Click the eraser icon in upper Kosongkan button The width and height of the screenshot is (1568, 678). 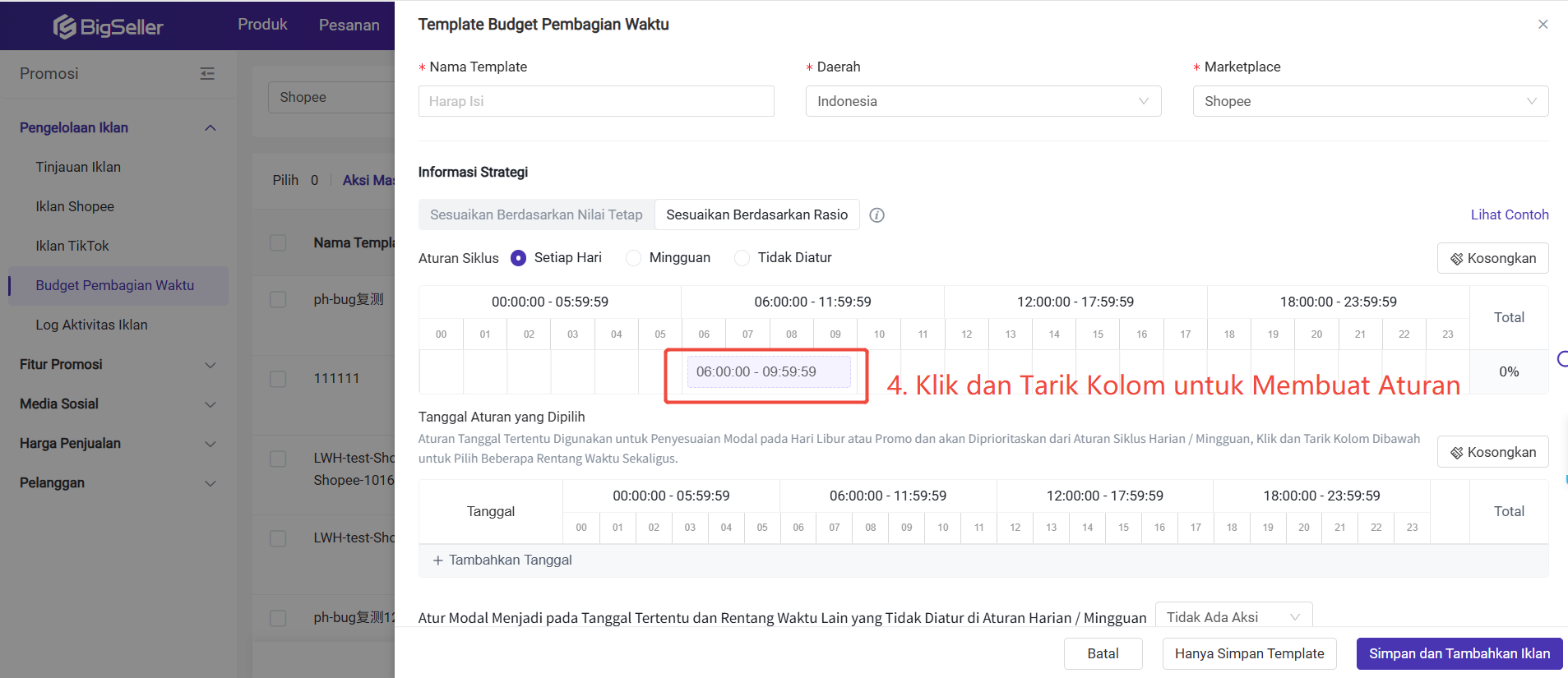pyautogui.click(x=1456, y=259)
